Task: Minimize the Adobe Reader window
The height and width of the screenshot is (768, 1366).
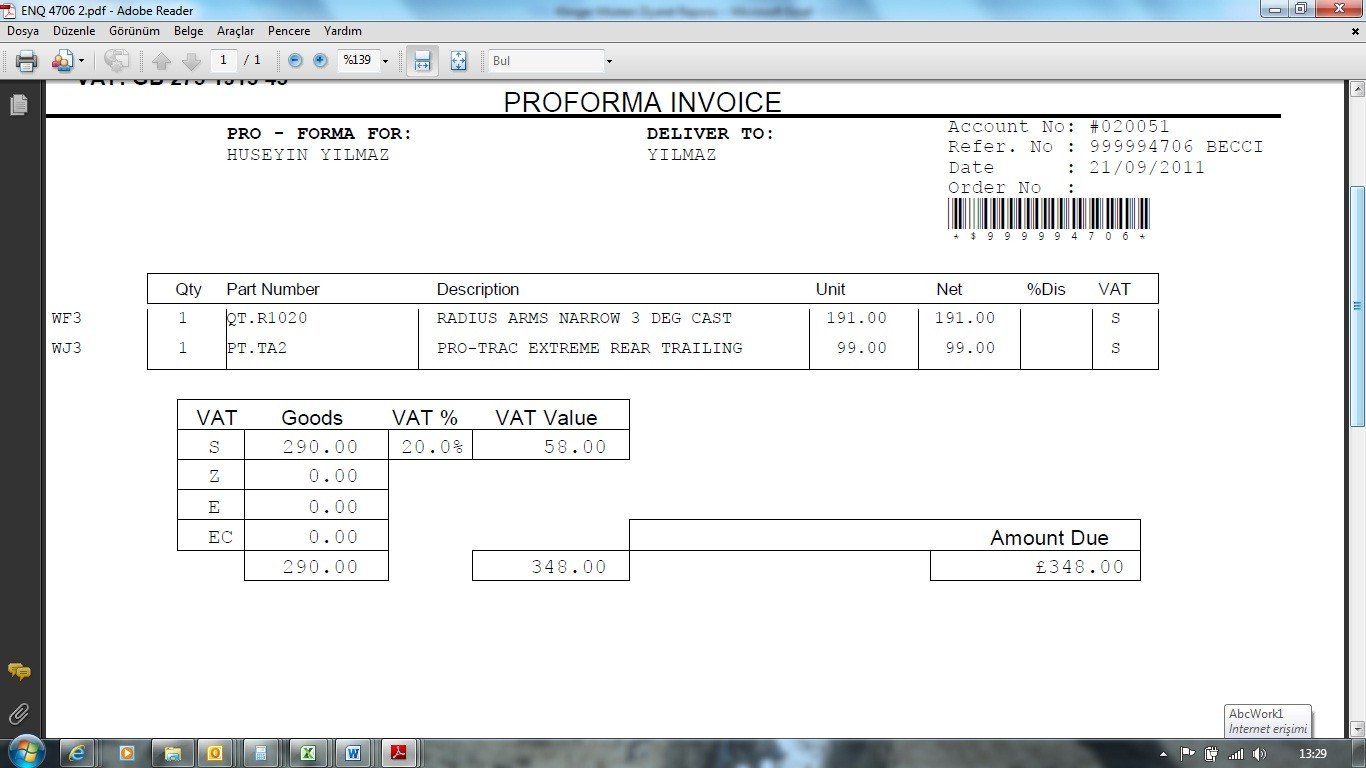Action: click(1272, 9)
